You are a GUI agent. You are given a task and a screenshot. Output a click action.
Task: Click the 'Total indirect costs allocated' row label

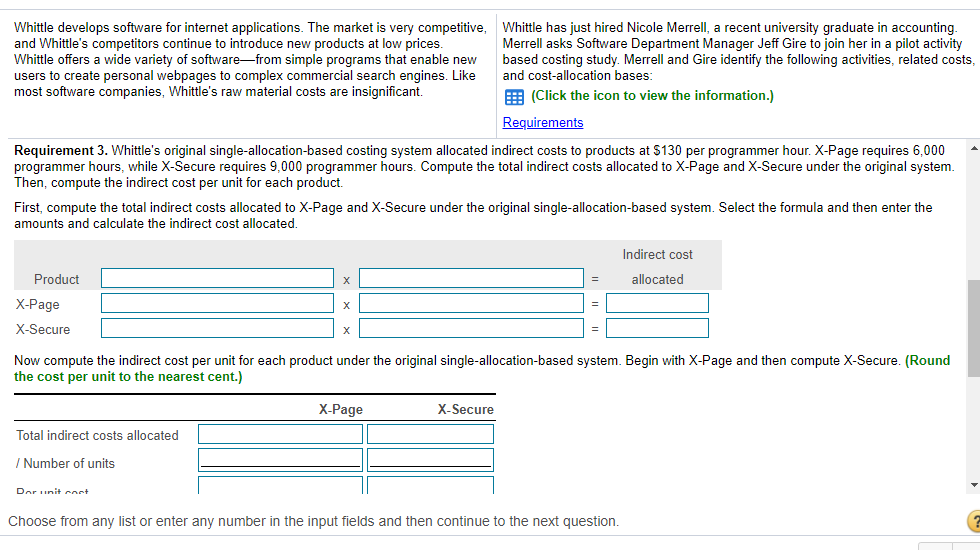point(98,435)
